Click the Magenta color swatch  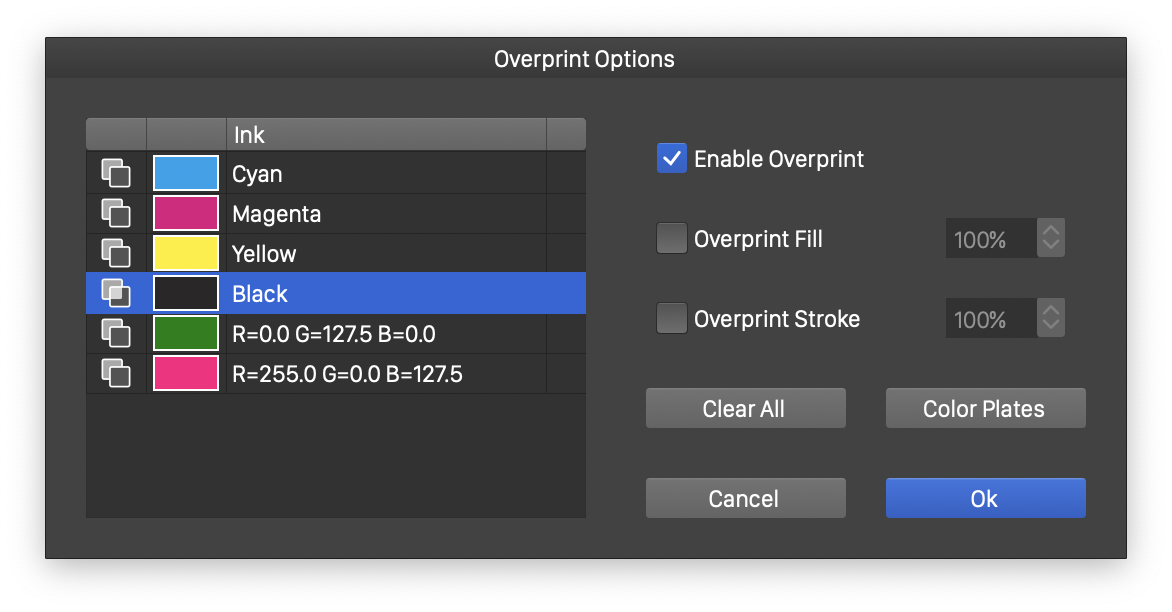pos(186,214)
